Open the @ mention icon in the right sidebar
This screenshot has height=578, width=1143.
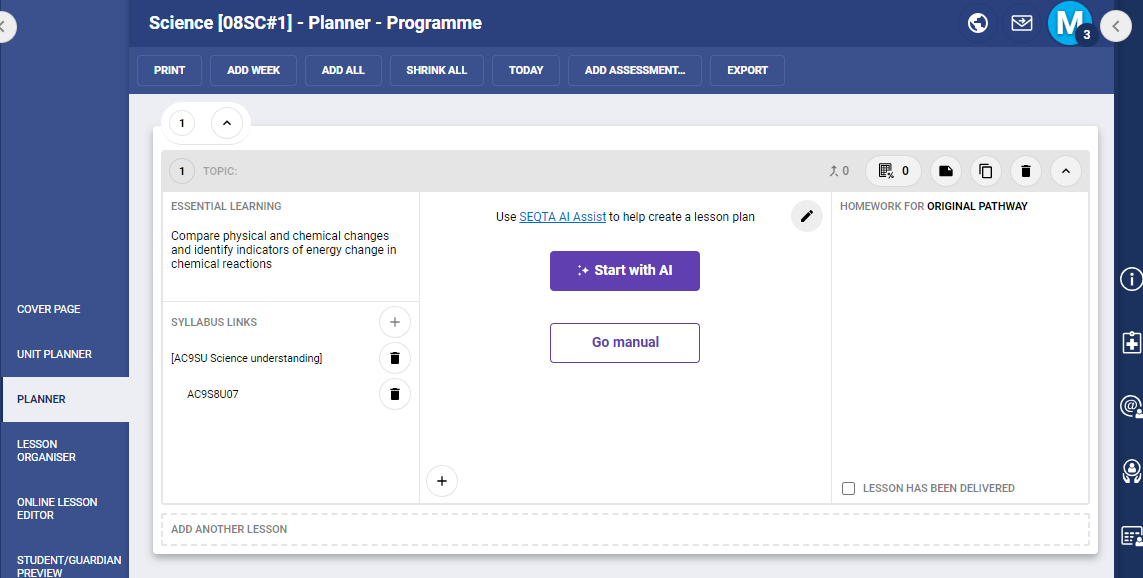tap(1131, 406)
